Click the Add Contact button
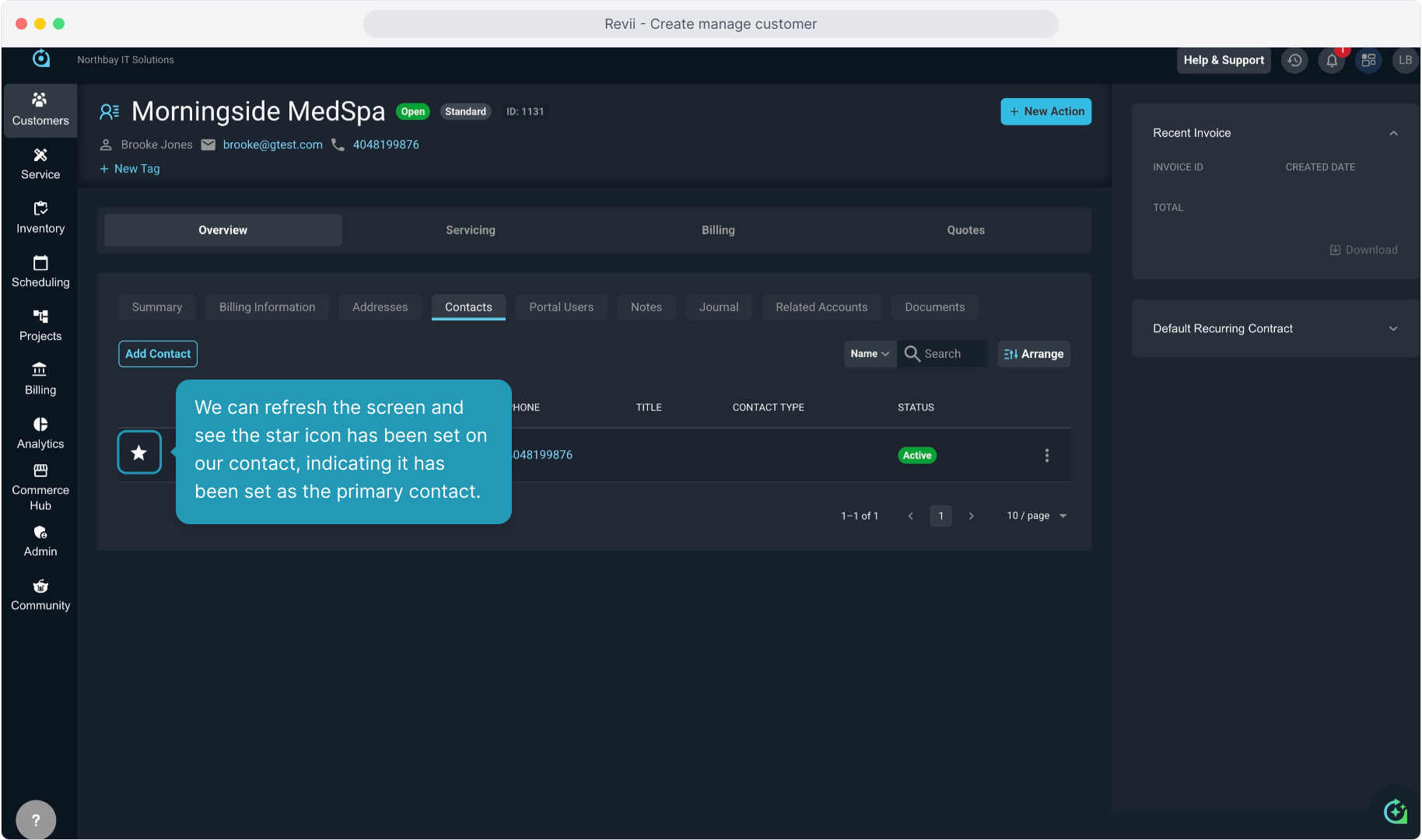The image size is (1422, 840). 158,354
